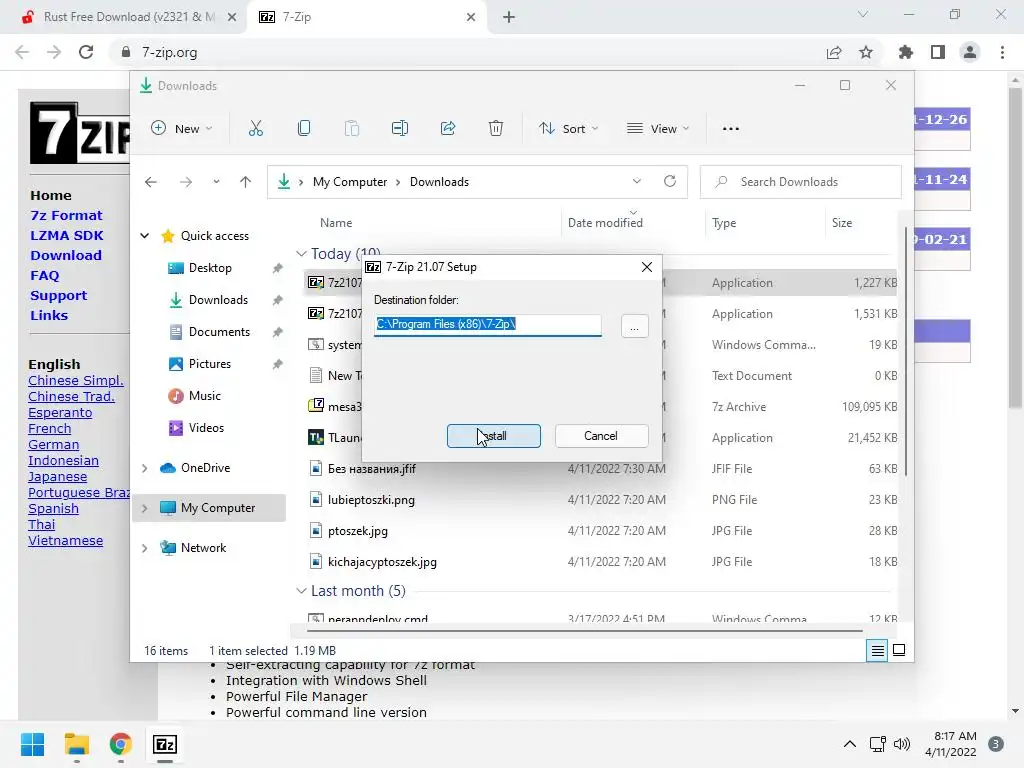Collapse the Quick access tree node
1024x768 pixels.
pos(144,236)
